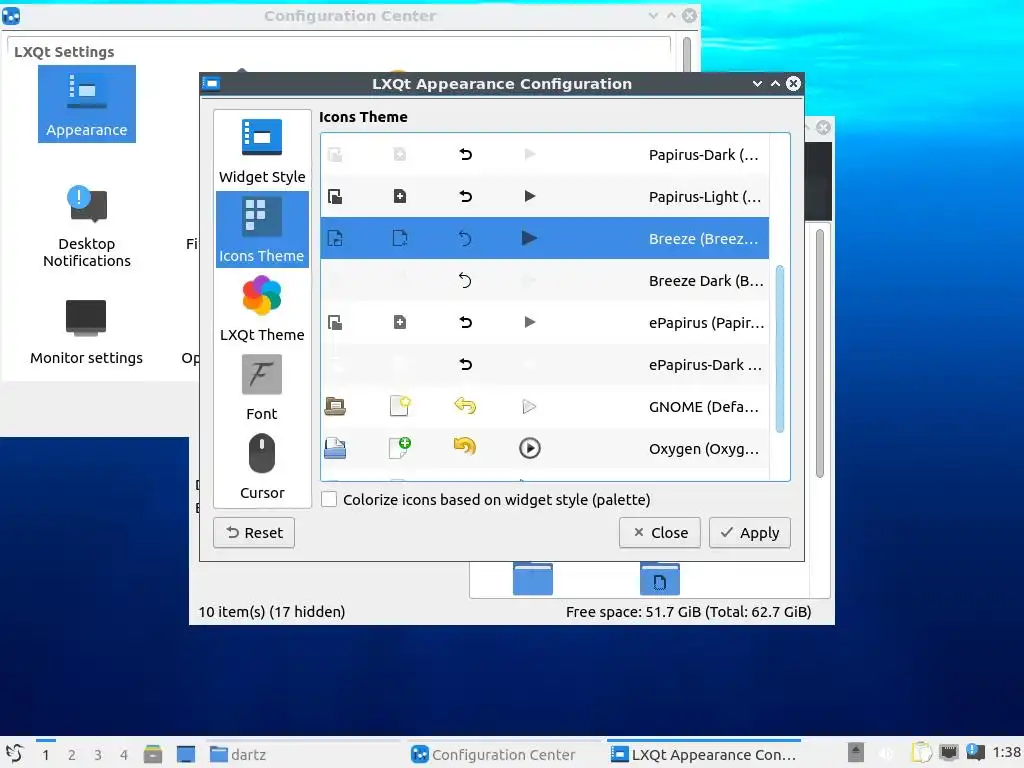Click the Oxygen new document preview icon

pyautogui.click(x=400, y=448)
